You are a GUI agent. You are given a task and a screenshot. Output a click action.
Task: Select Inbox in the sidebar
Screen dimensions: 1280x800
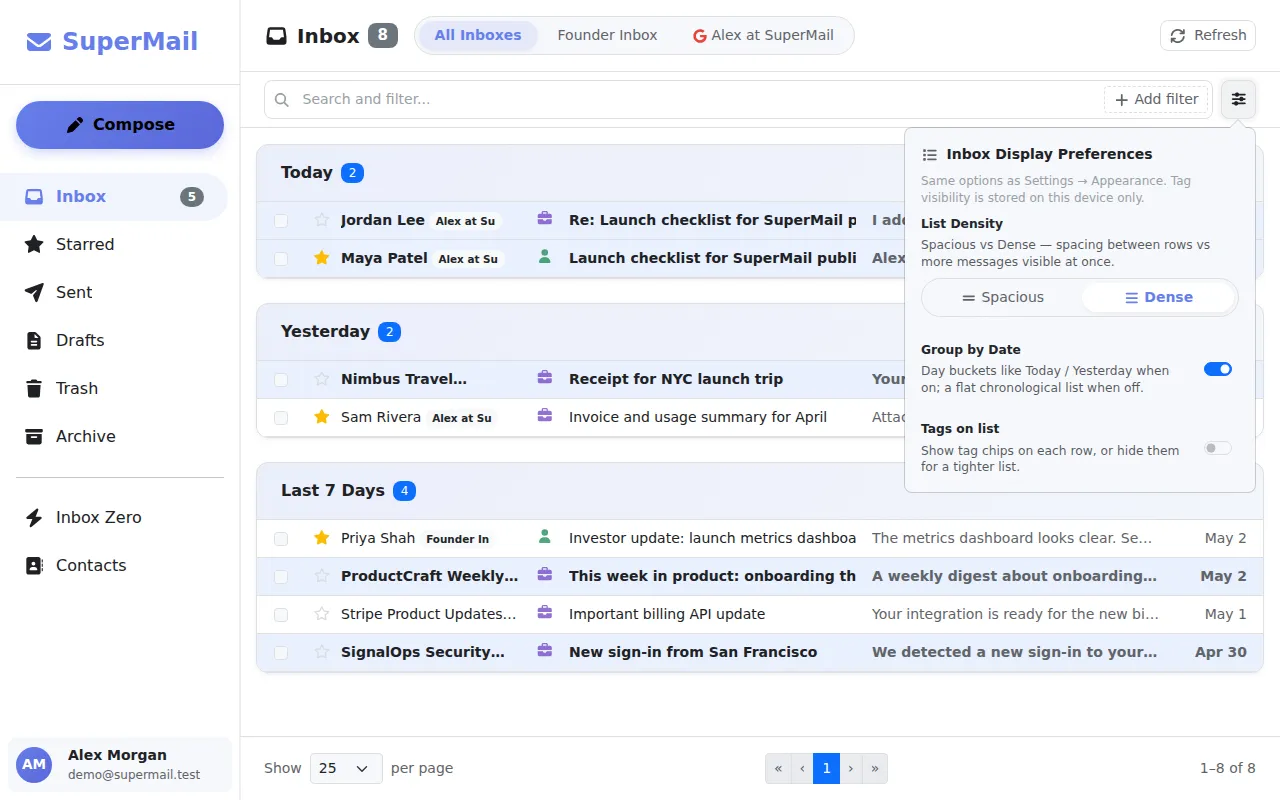click(114, 196)
